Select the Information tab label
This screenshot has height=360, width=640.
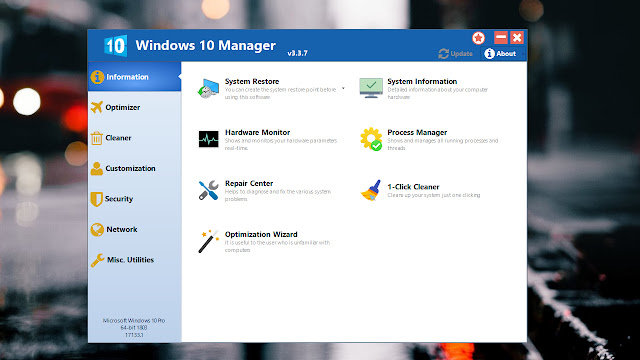127,77
